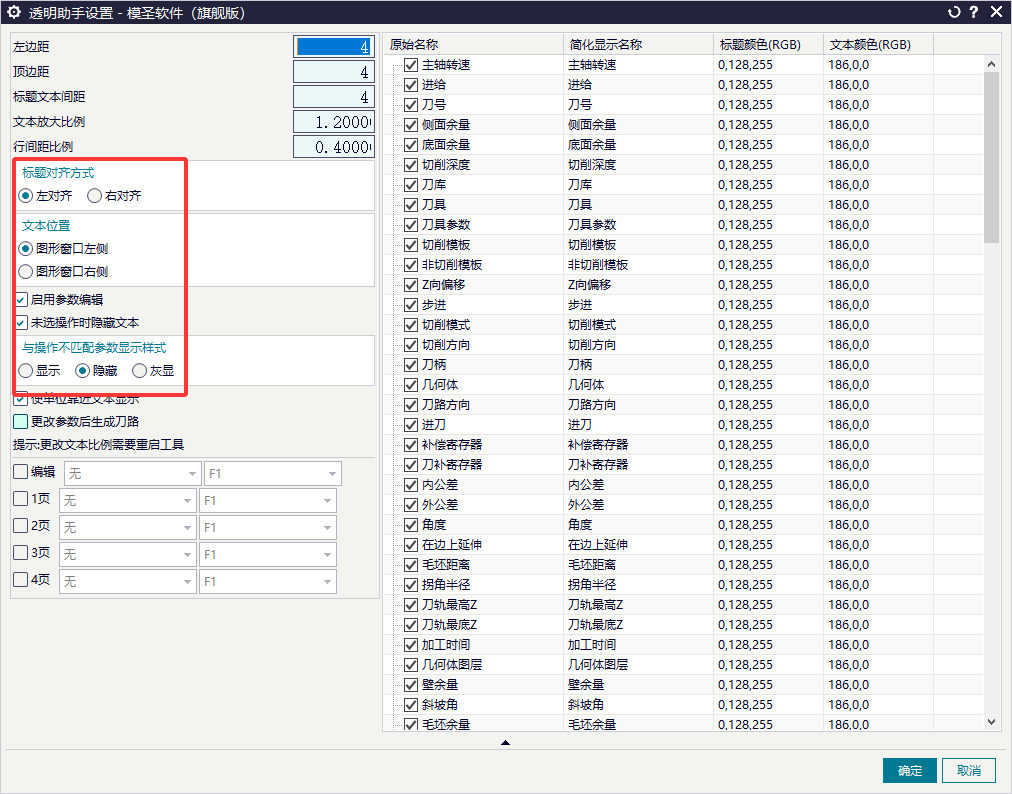
Task: Click the 标题文本间距 input field
Action: pyautogui.click(x=334, y=97)
